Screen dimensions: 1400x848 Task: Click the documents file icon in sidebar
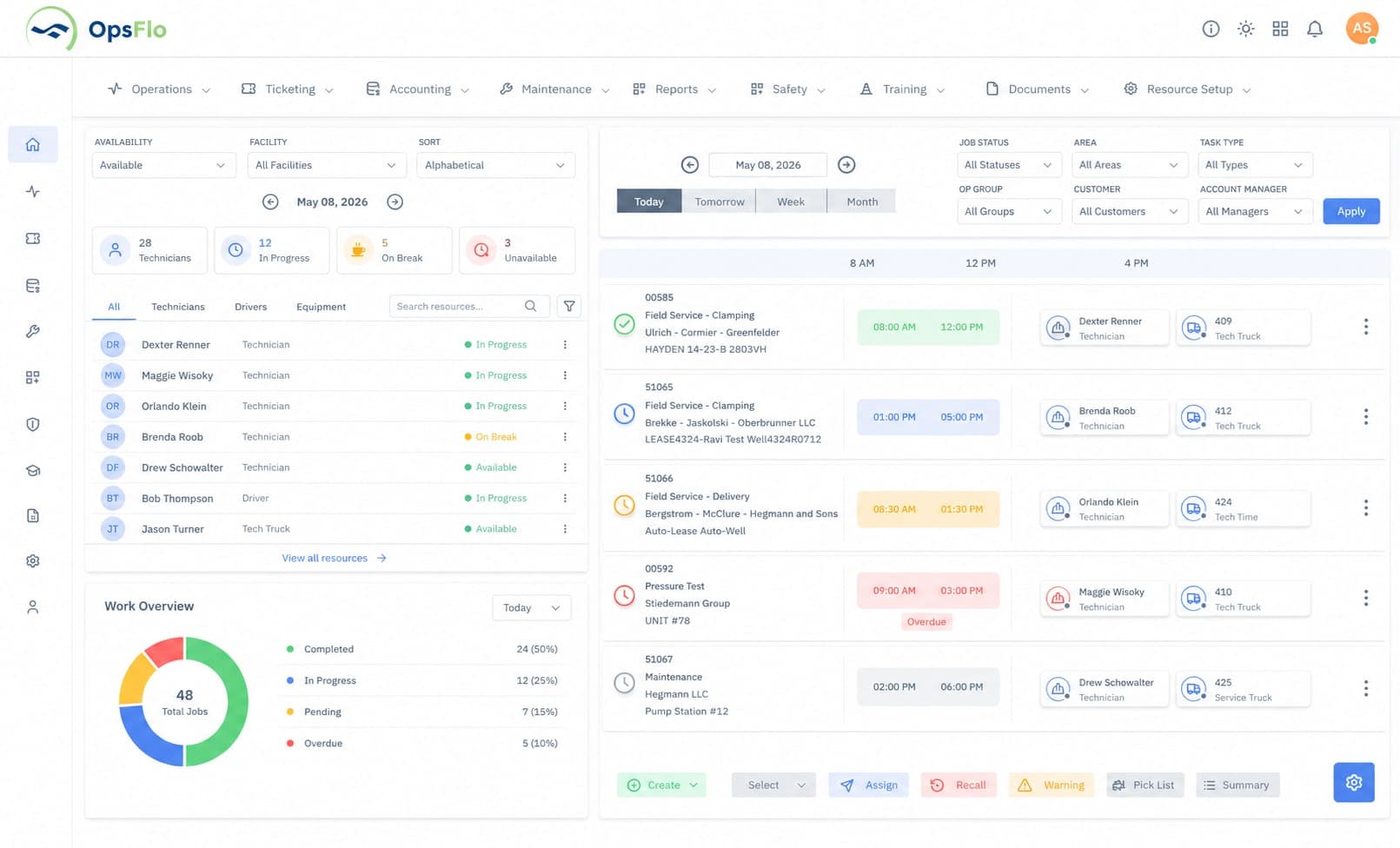pyautogui.click(x=33, y=515)
